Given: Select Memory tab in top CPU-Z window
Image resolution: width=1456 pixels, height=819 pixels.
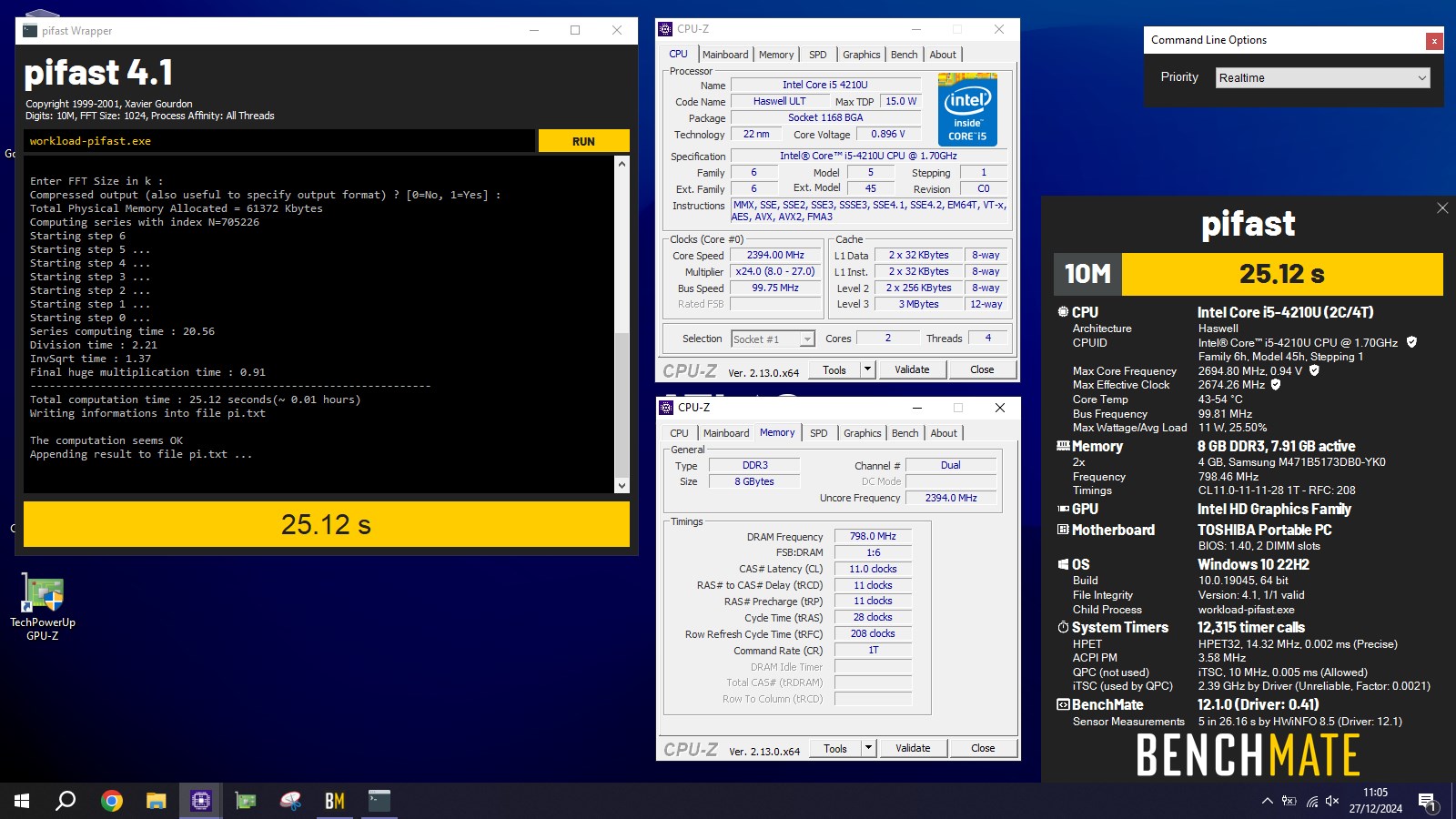Looking at the screenshot, I should click(776, 55).
